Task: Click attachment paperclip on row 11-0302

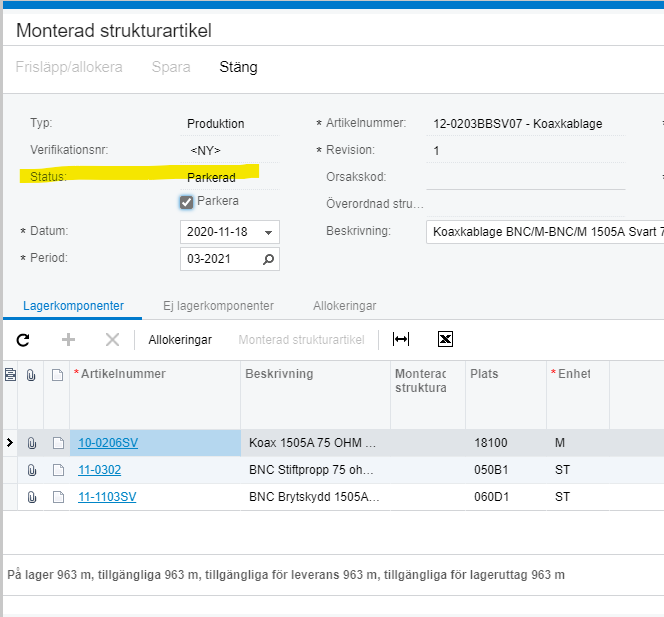Action: [x=32, y=470]
